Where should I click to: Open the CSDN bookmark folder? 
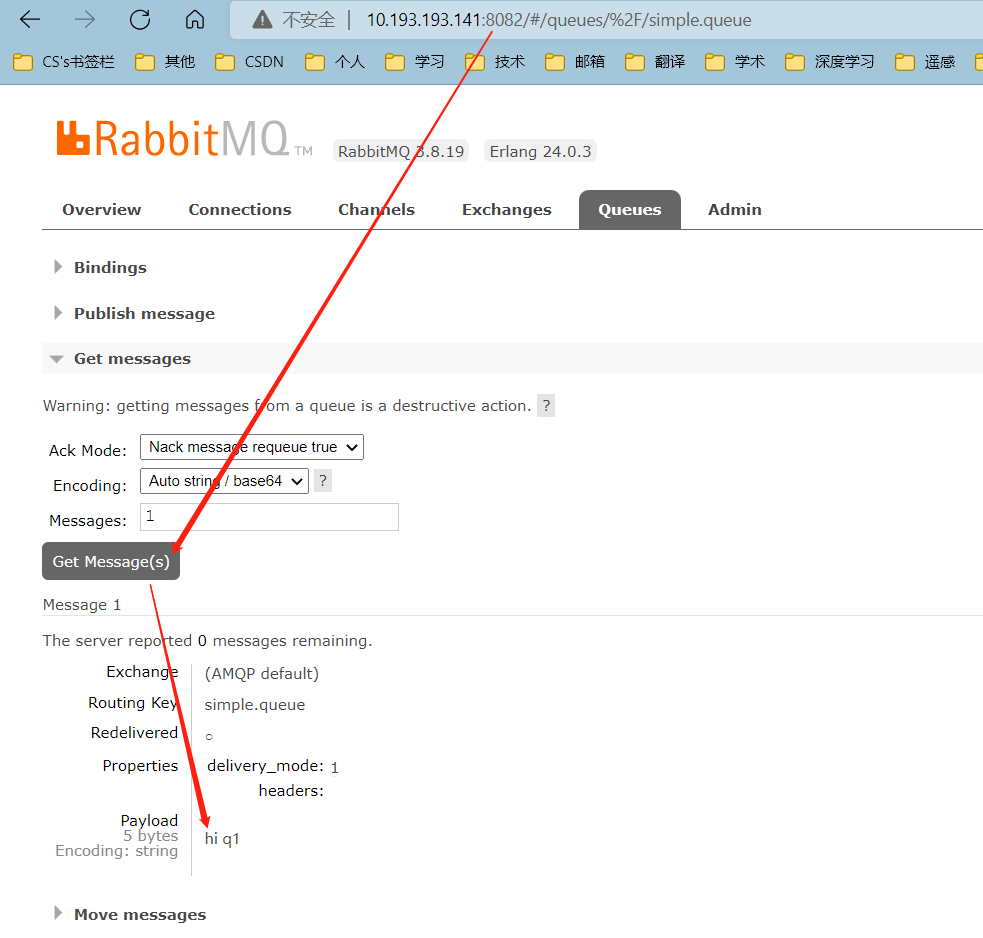tap(250, 62)
